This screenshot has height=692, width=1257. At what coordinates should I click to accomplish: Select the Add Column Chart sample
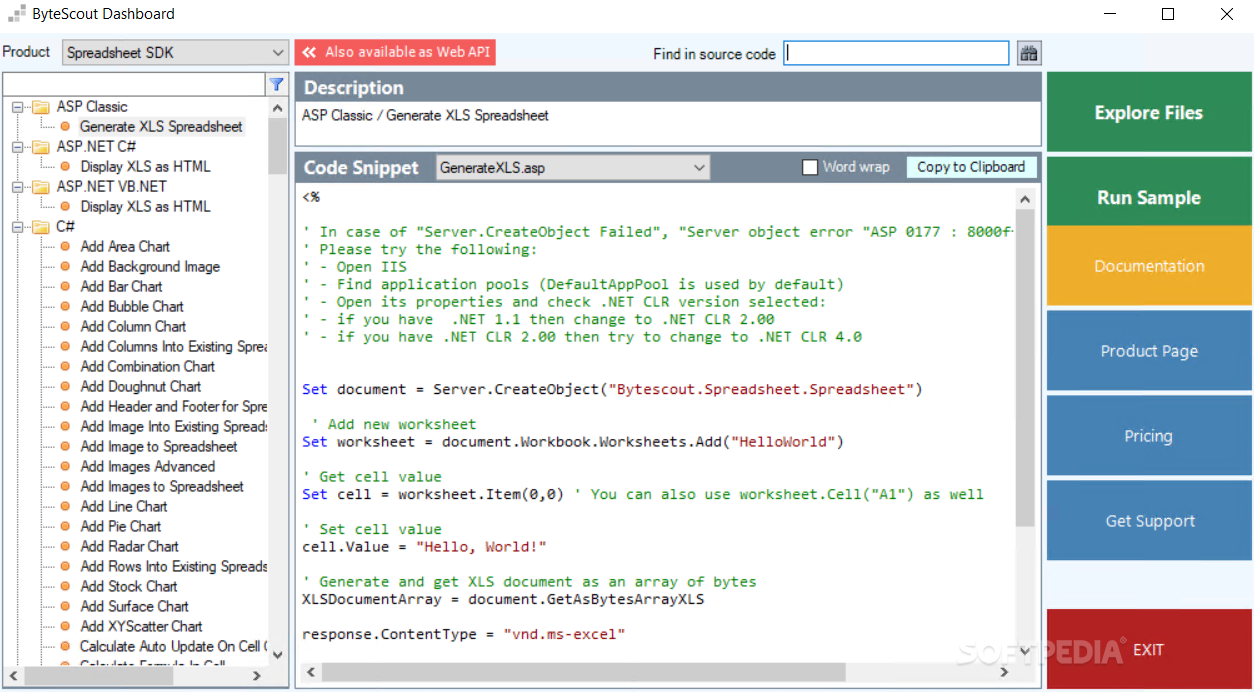pyautogui.click(x=133, y=327)
